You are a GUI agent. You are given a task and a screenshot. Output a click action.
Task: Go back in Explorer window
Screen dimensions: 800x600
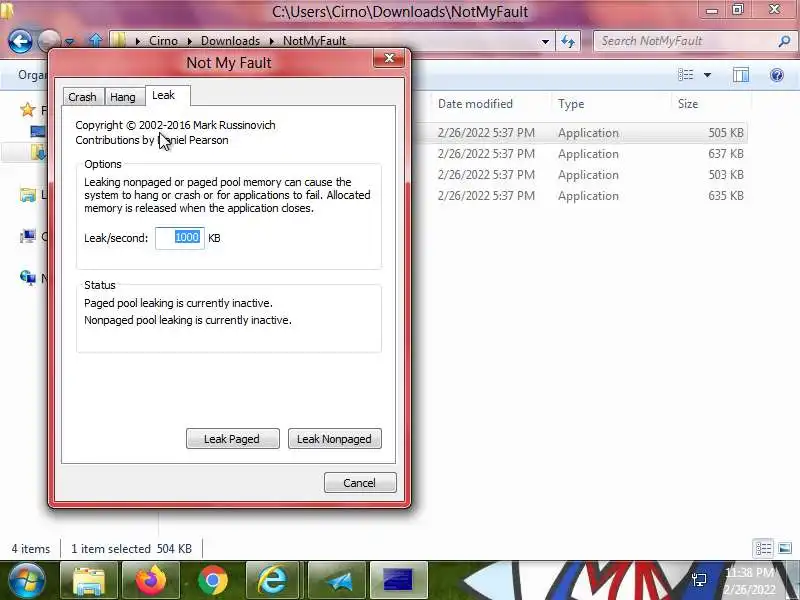coord(20,41)
